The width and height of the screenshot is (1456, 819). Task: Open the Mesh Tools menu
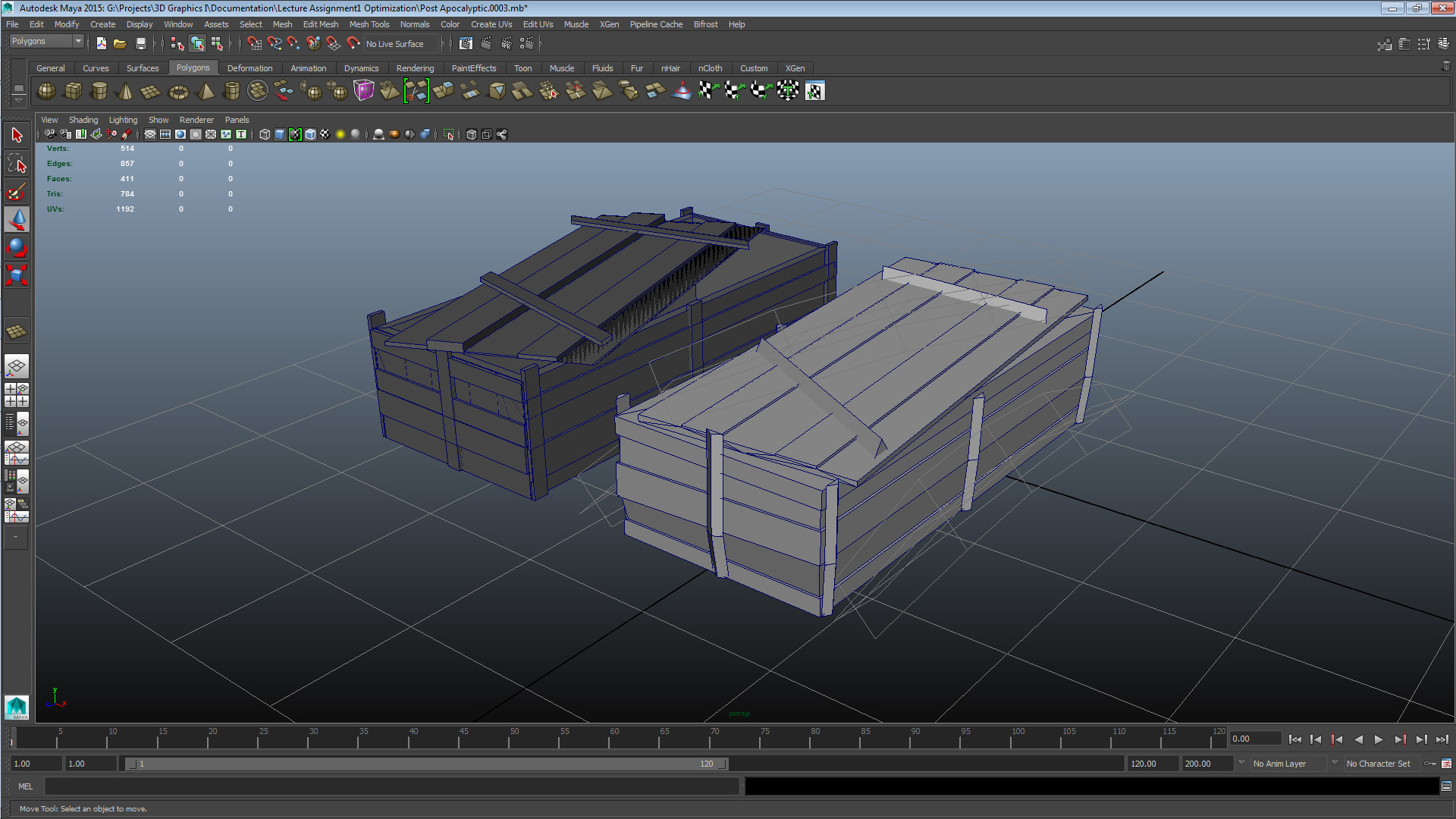369,24
